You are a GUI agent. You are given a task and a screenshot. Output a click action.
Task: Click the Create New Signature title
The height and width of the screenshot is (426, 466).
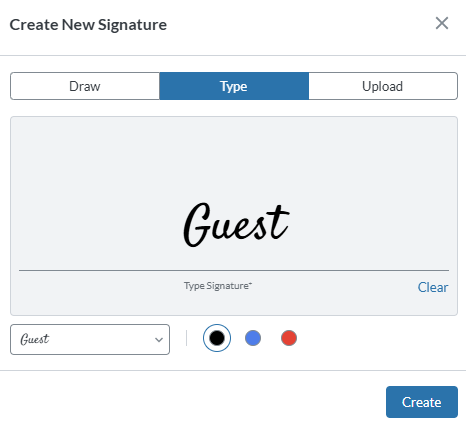click(88, 24)
